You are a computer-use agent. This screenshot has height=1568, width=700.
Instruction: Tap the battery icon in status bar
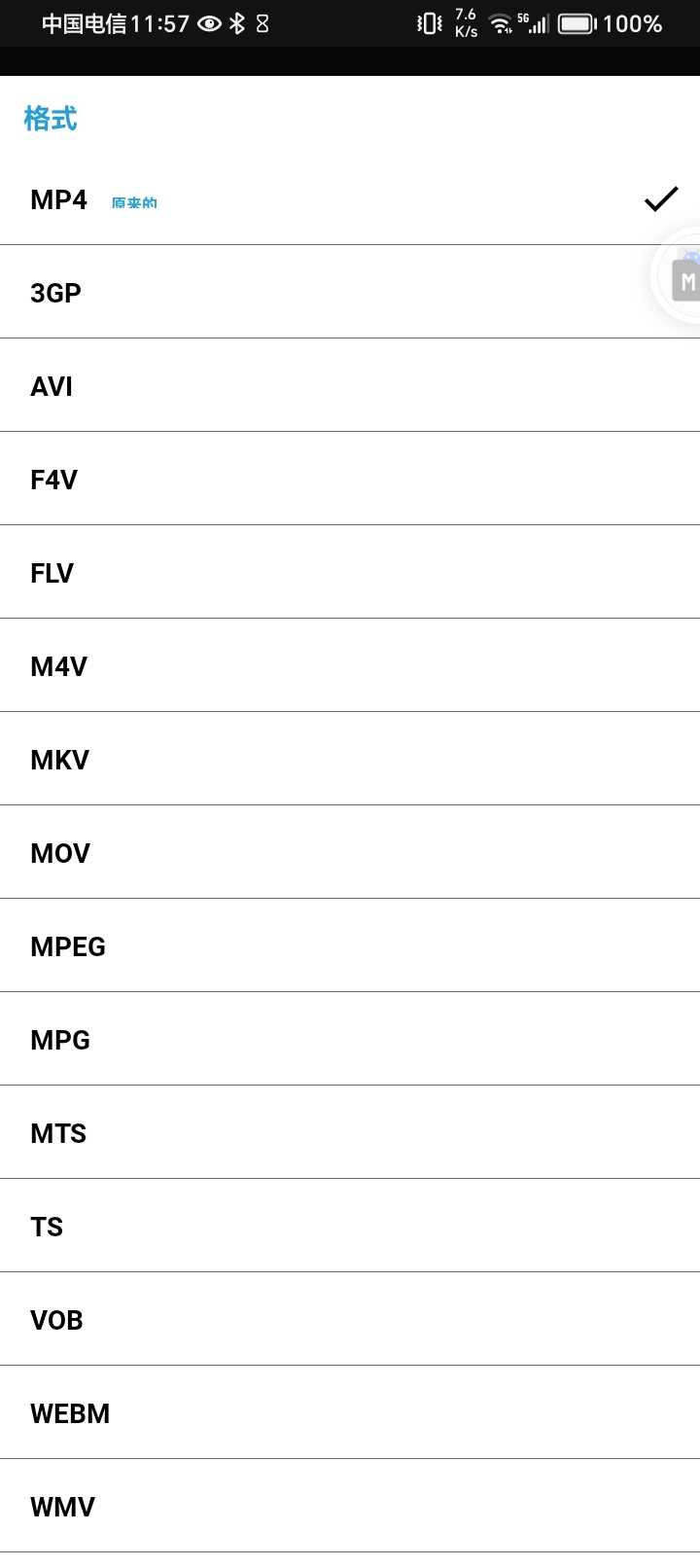pos(577,23)
